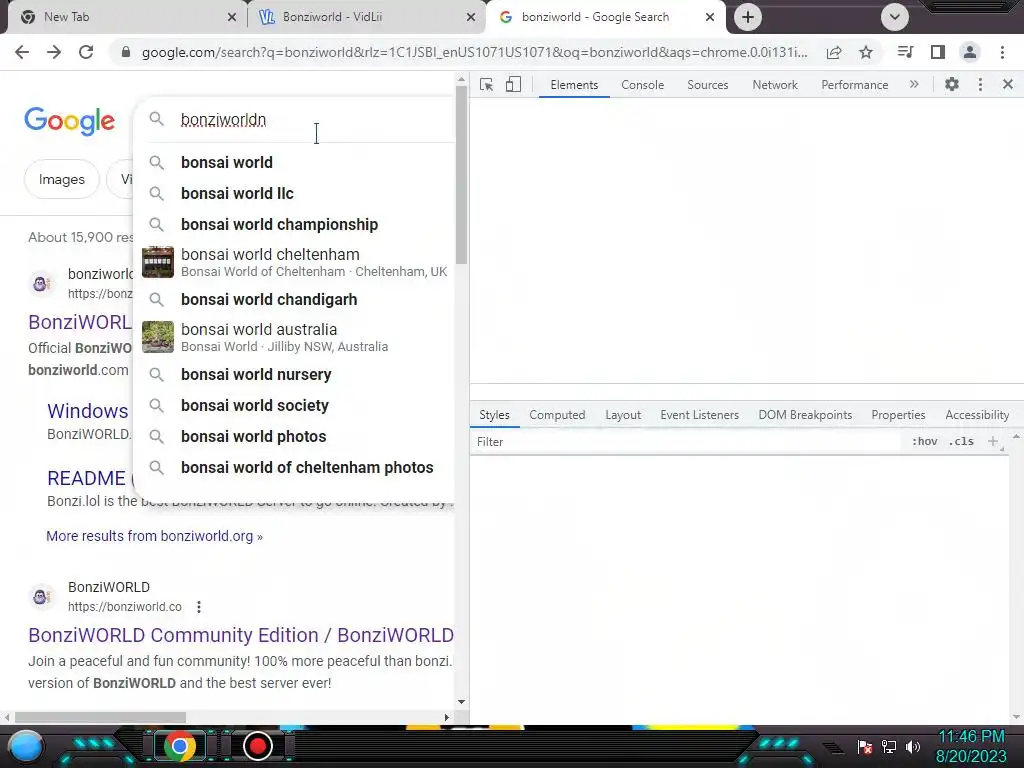Open the tab search dropdown arrow
Viewport: 1024px width, 768px height.
click(895, 17)
